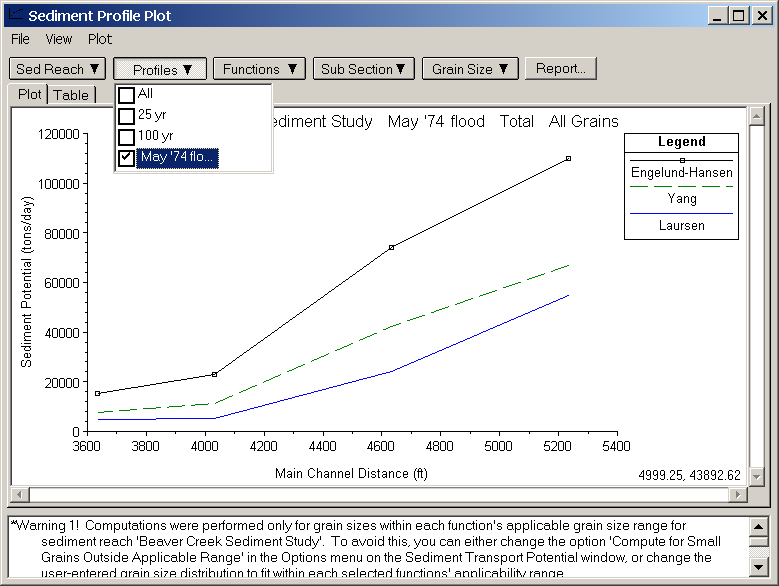Screen dimensions: 779x586
Task: Uncheck the May '74 flood profile
Action: 127,157
